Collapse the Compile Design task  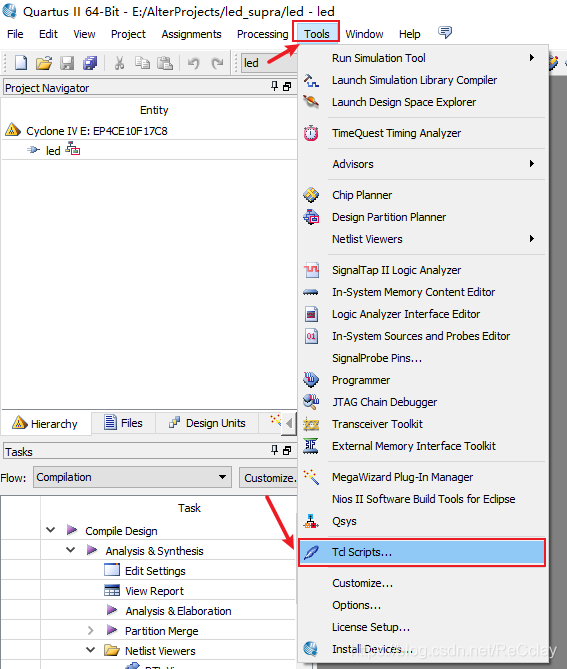point(50,530)
